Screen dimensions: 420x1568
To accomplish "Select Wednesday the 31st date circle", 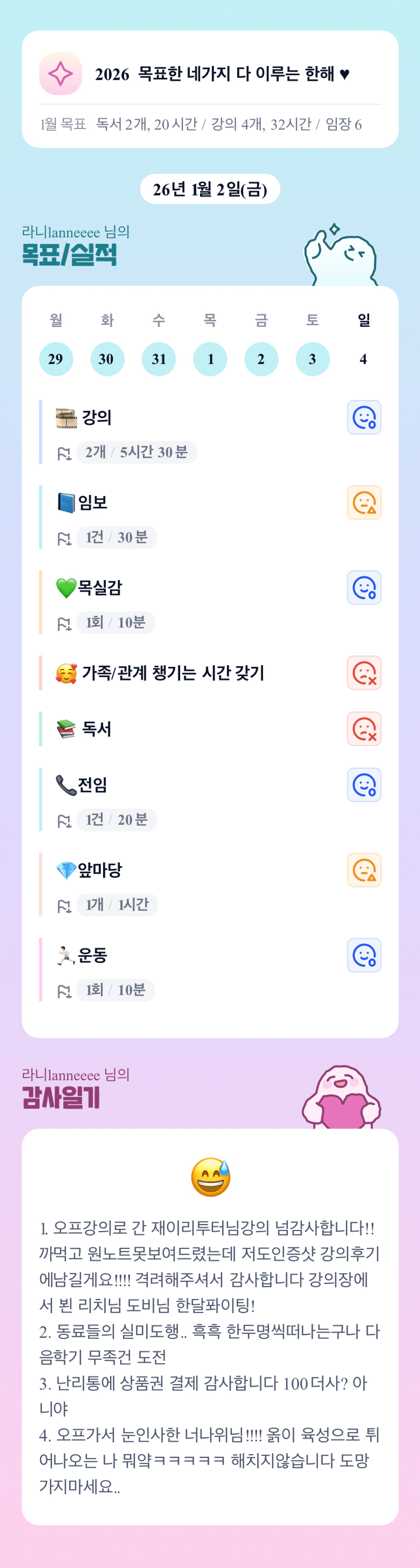I will [158, 359].
